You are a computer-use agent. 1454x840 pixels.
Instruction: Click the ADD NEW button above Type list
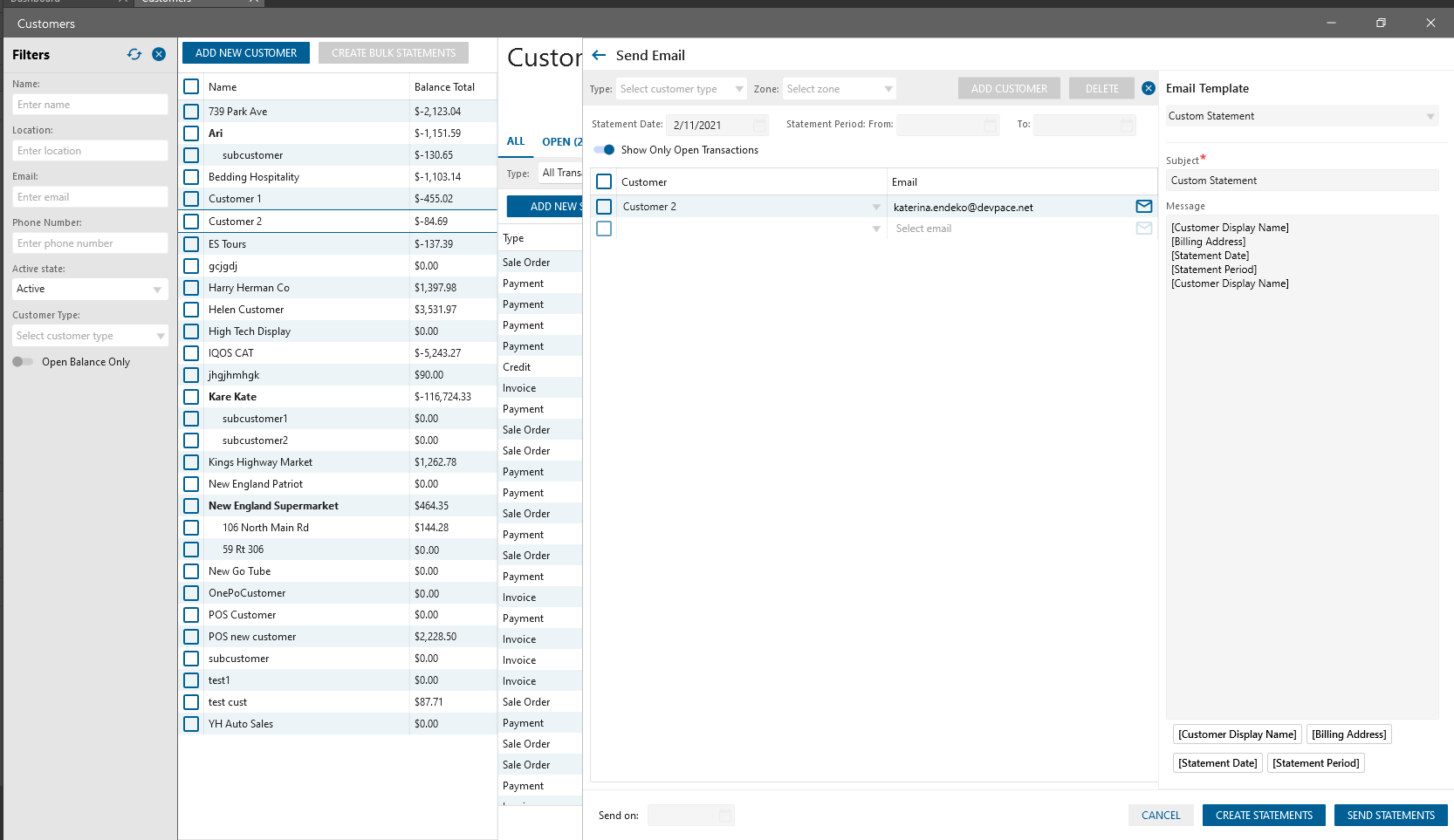[x=545, y=207]
